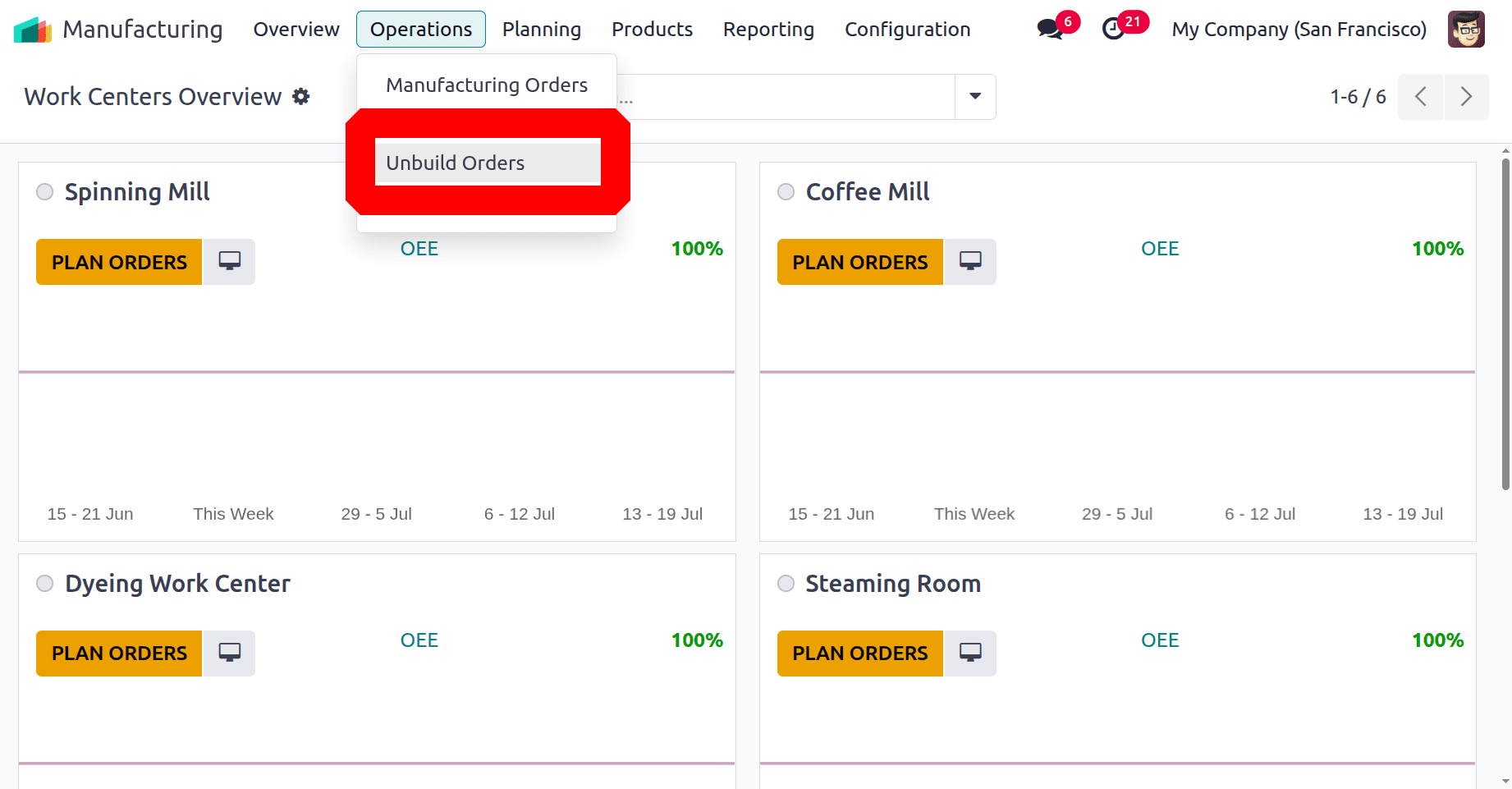Open Dyeing Work Center OEE link
Viewport: 1512px width, 789px height.
pos(419,640)
